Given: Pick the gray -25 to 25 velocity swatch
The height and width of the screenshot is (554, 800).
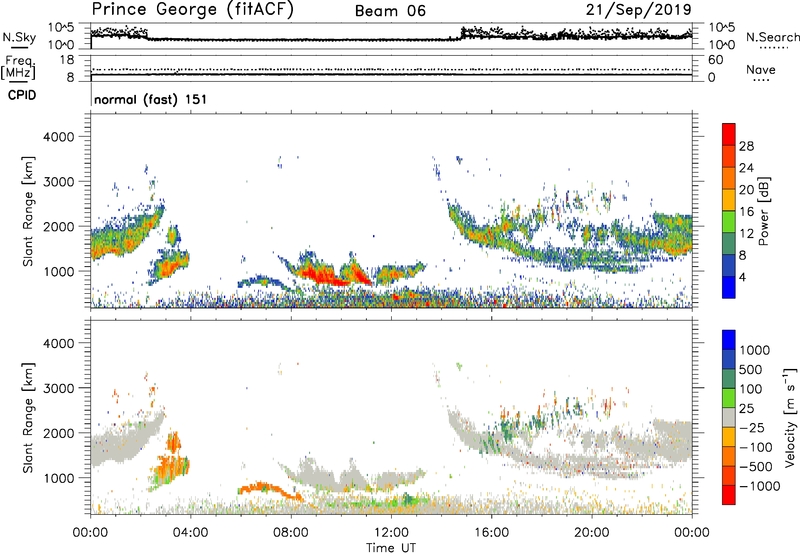Looking at the screenshot, I should pyautogui.click(x=729, y=417).
